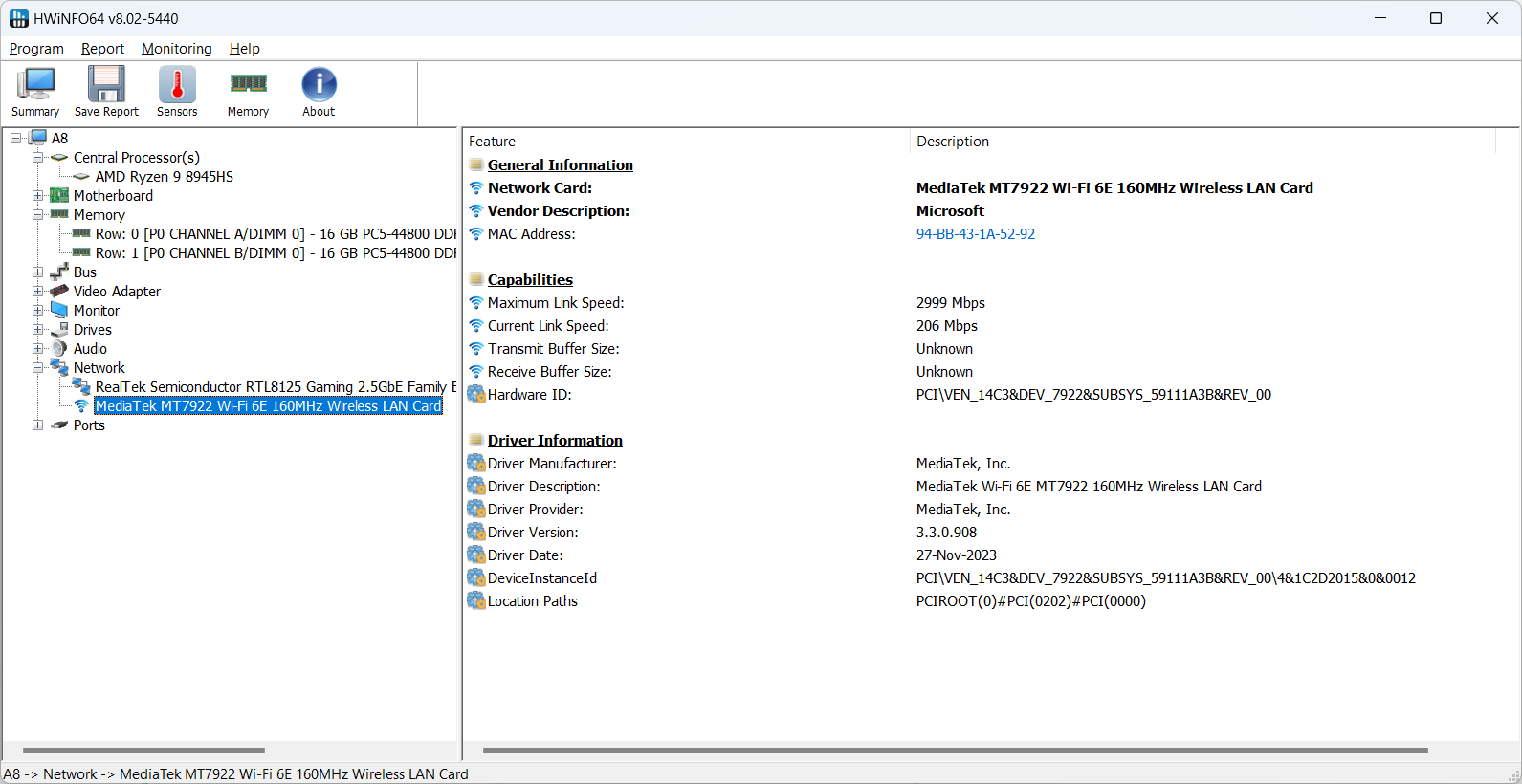This screenshot has width=1522, height=784.
Task: Select AMD Ryzen 9 8945HS processor
Action: click(x=164, y=177)
